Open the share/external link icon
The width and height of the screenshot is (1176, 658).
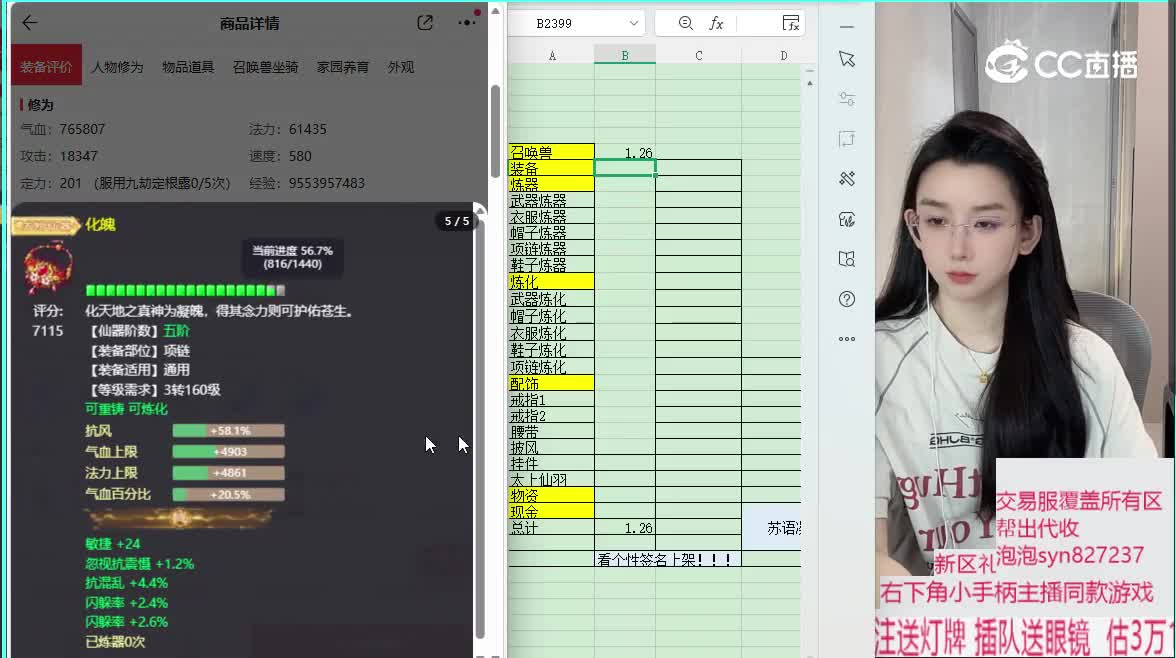click(x=425, y=23)
